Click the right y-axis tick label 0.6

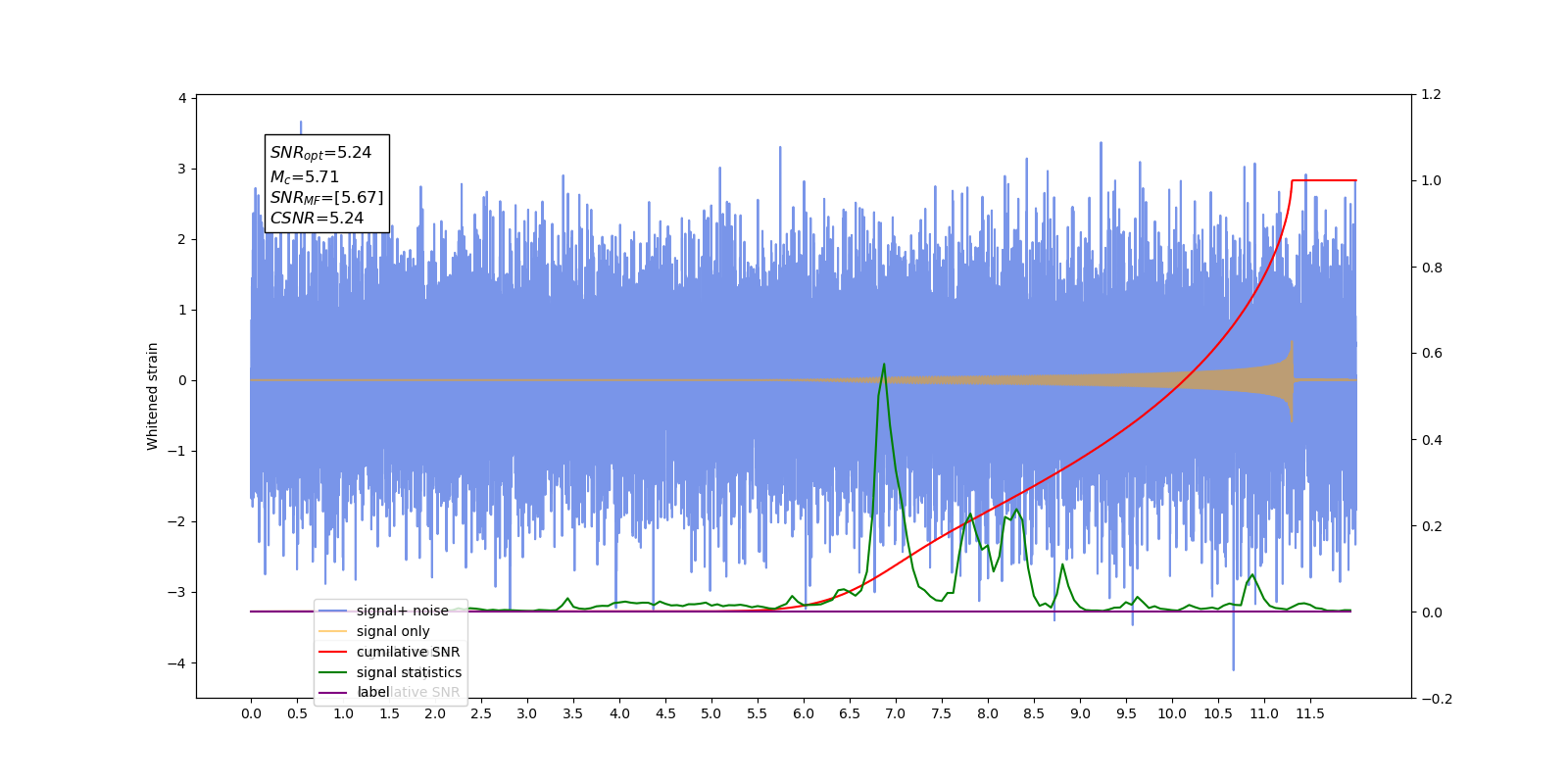pos(1432,354)
